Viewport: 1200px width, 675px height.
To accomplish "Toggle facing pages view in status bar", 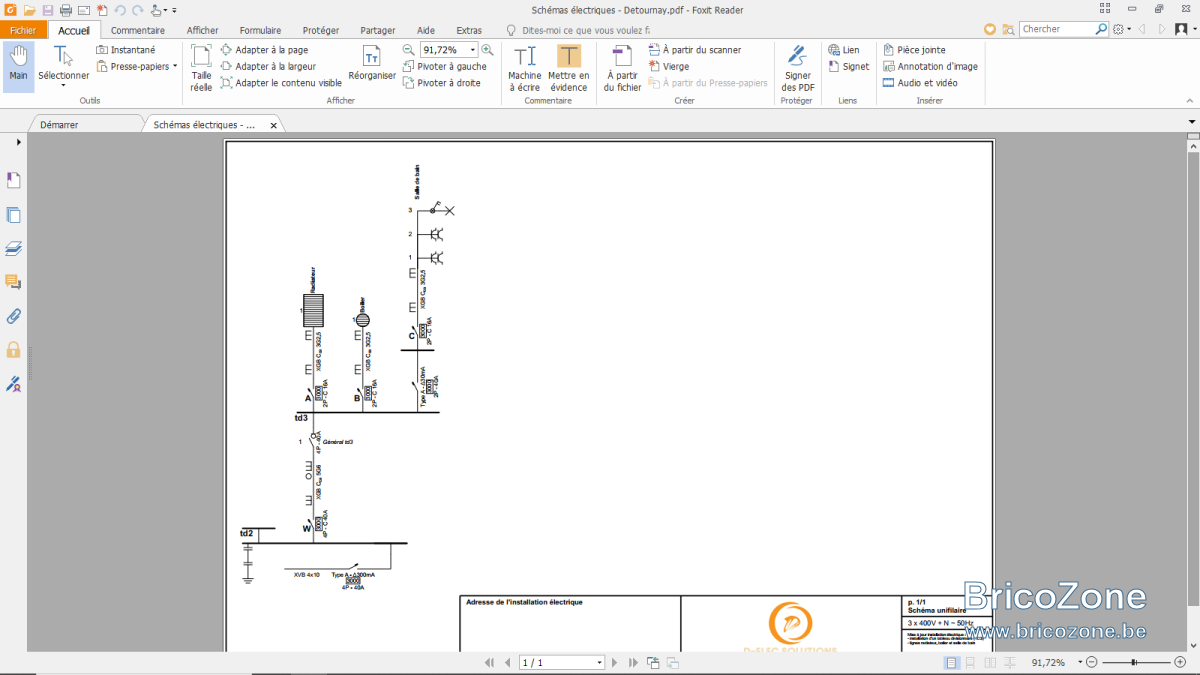I will (x=989, y=663).
